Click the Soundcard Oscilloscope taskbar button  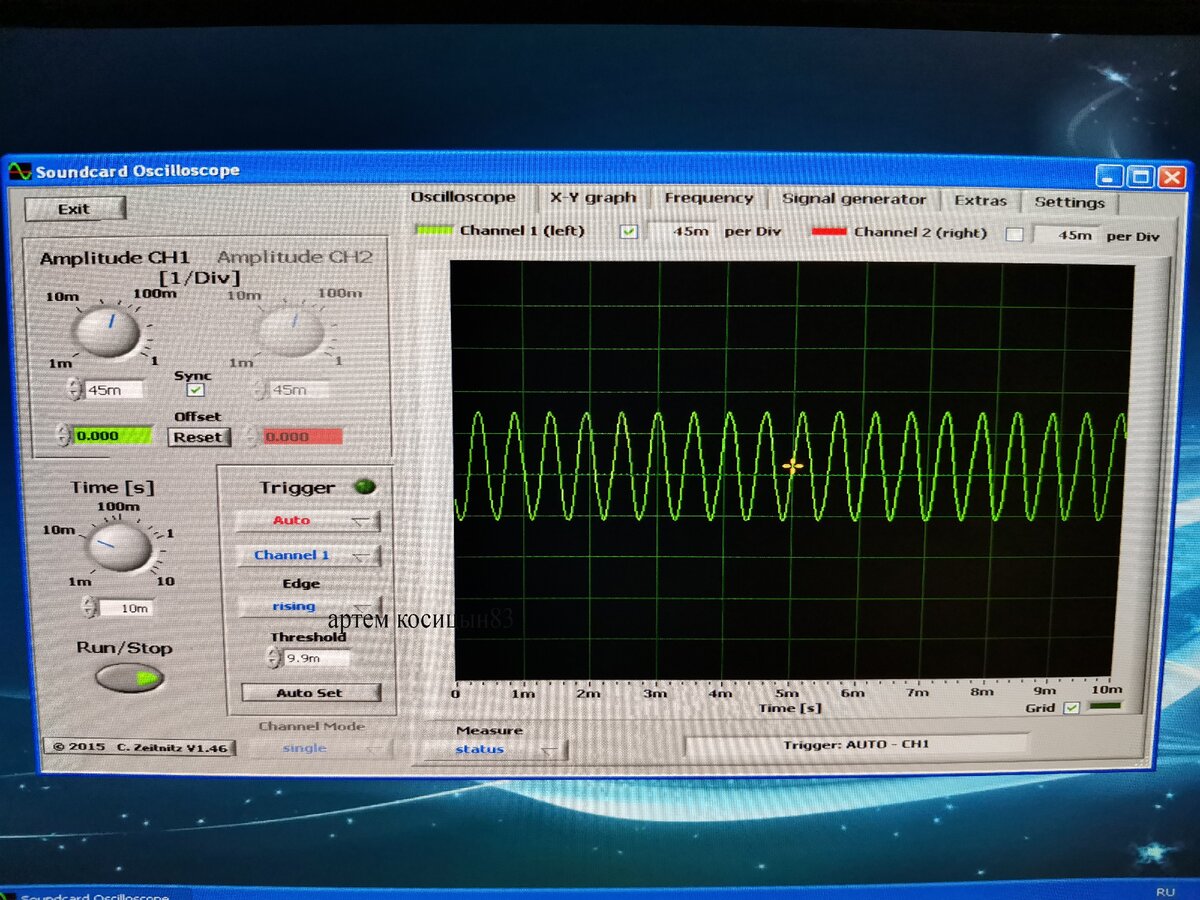(95, 894)
